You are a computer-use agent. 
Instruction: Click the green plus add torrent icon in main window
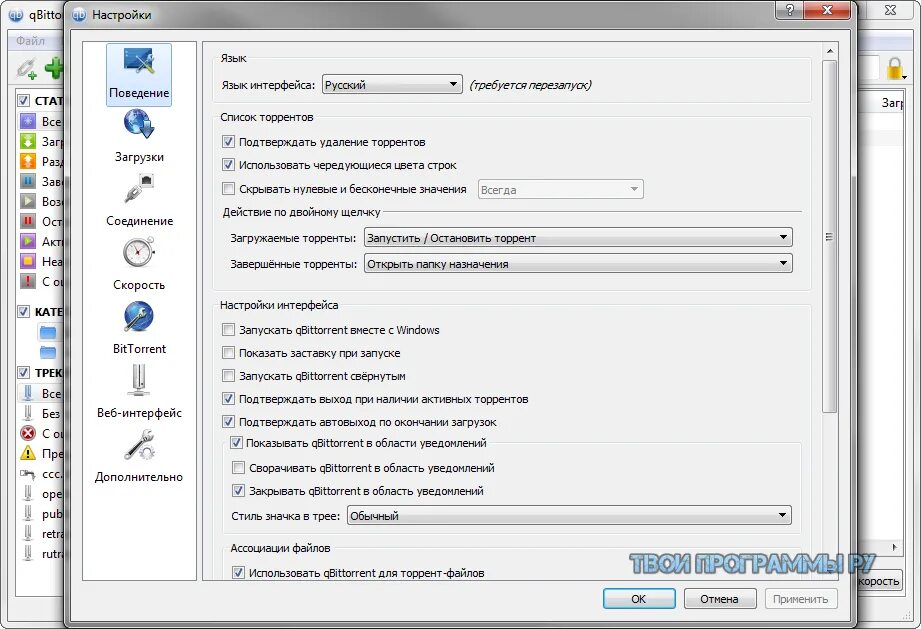[54, 68]
